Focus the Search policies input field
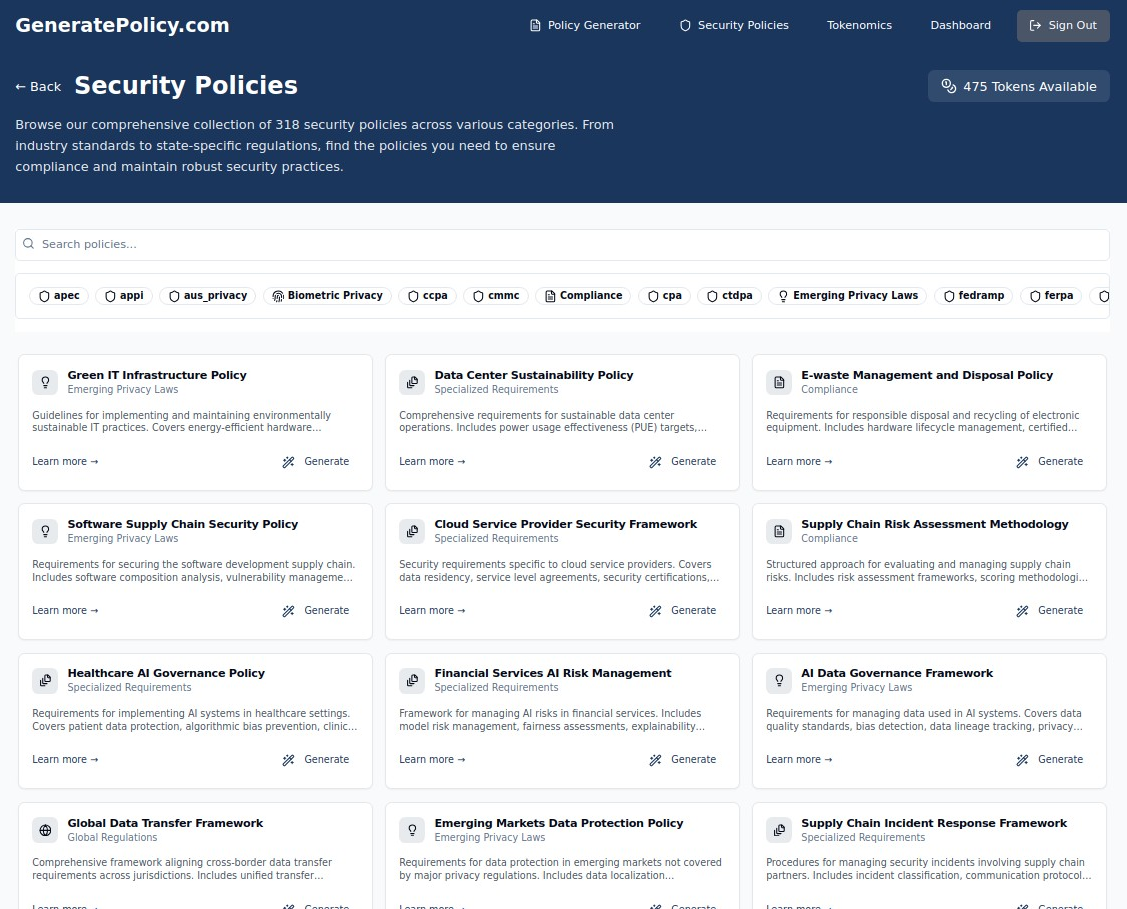Screen dimensions: 1127x909 pos(570,244)
